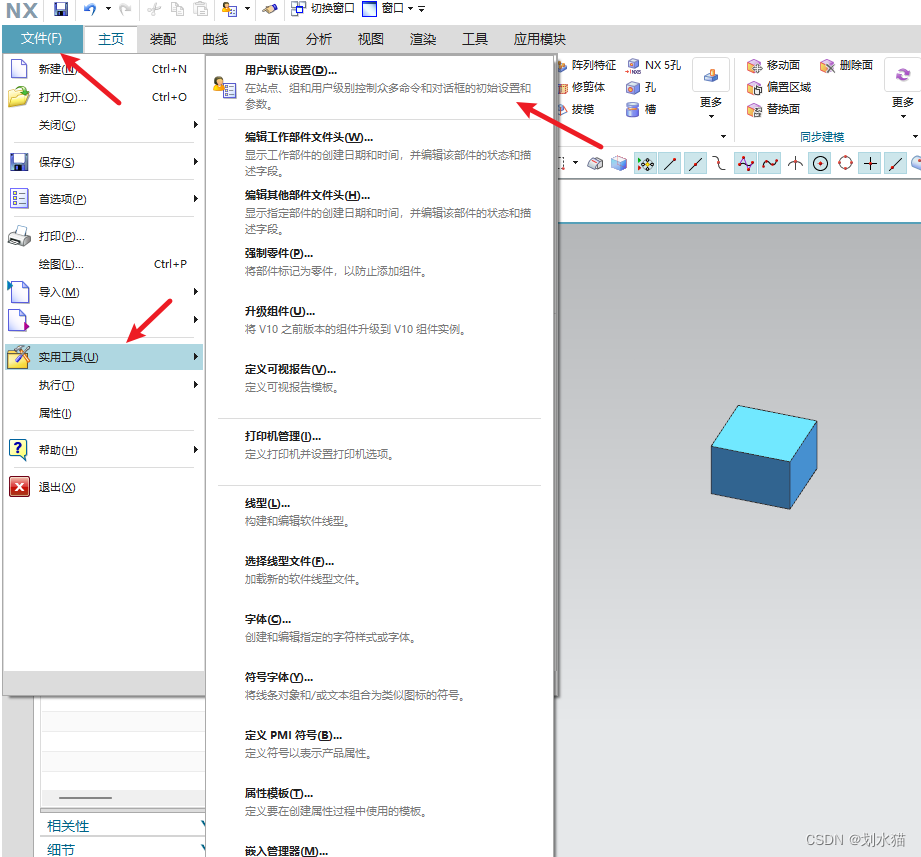
Task: Click the 细节 link at bottom left
Action: [58, 848]
